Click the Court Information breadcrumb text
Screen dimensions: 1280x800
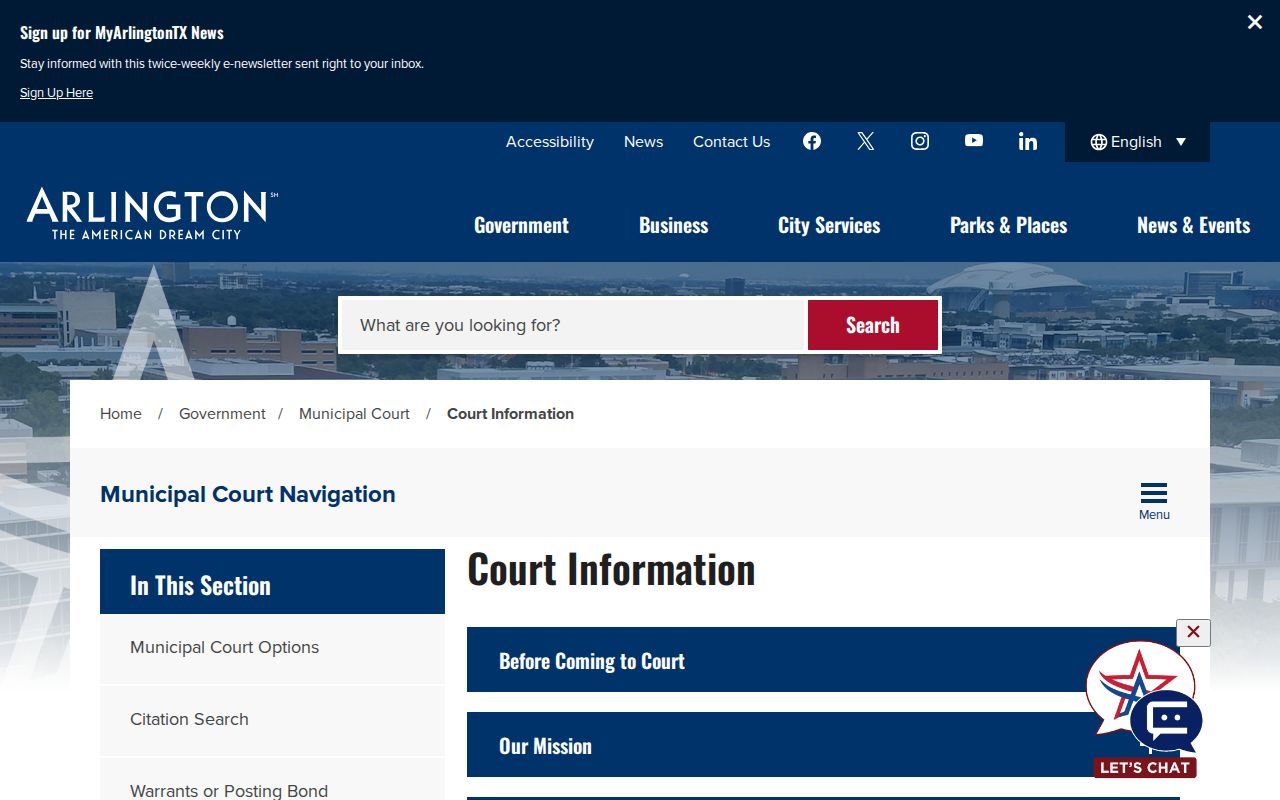510,414
